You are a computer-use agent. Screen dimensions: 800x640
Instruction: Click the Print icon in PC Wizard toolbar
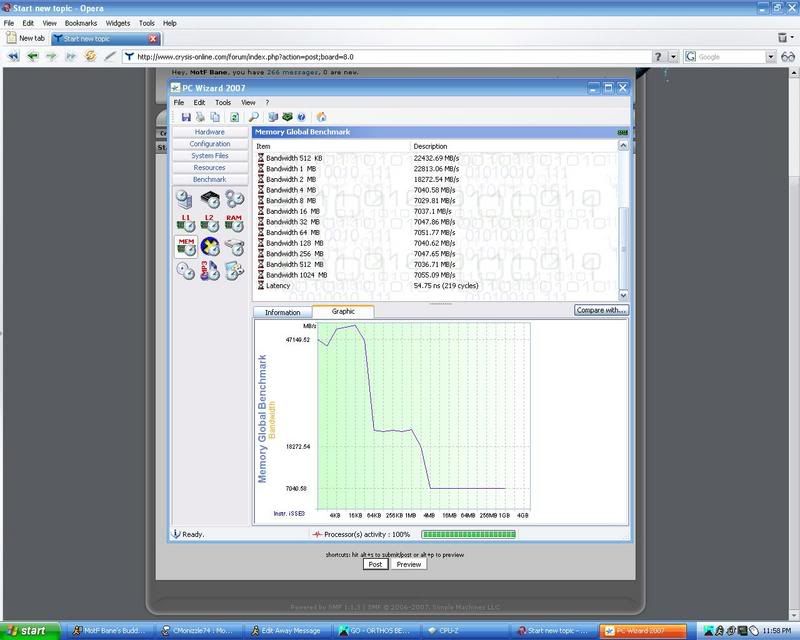200,117
